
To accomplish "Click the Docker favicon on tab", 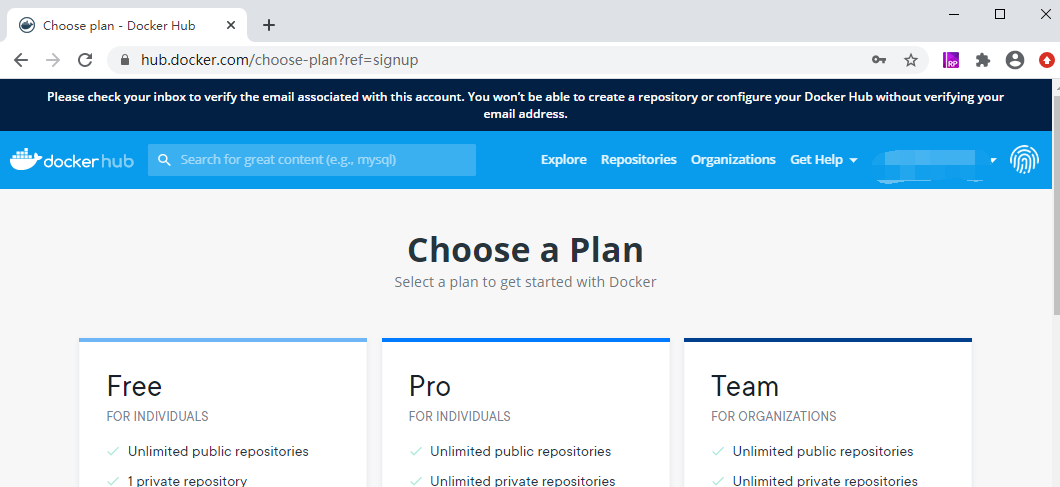I will point(27,25).
